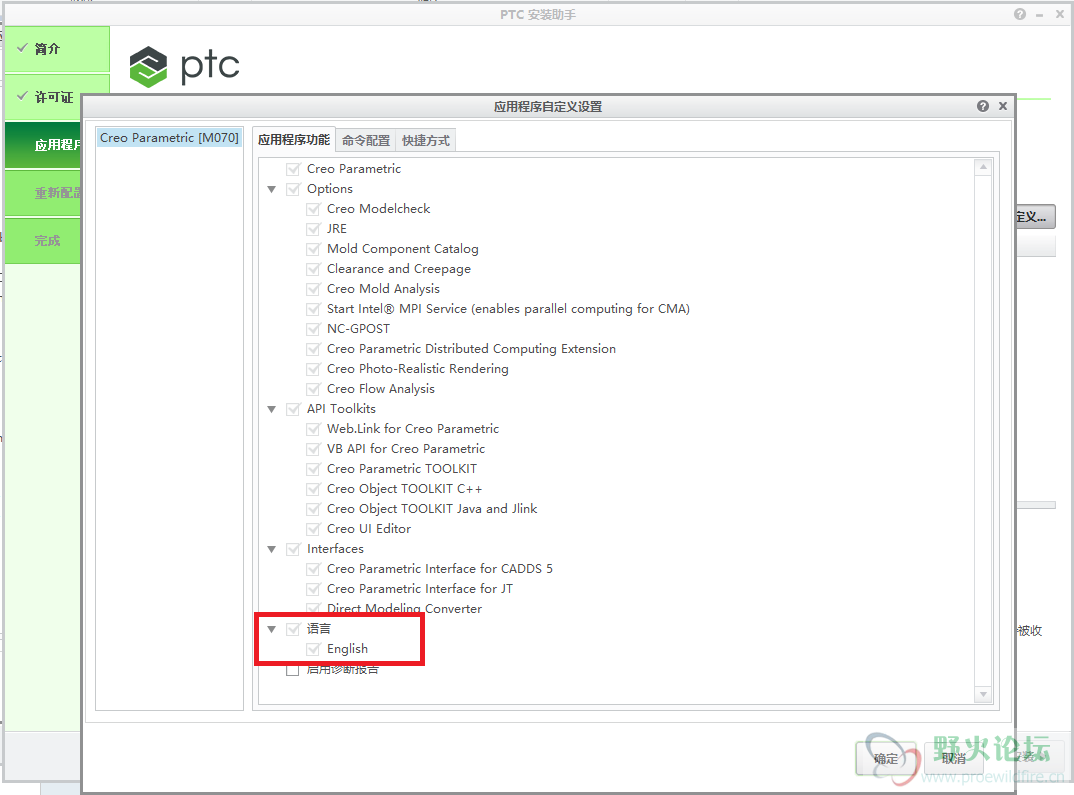Click the 确定 button

point(886,758)
